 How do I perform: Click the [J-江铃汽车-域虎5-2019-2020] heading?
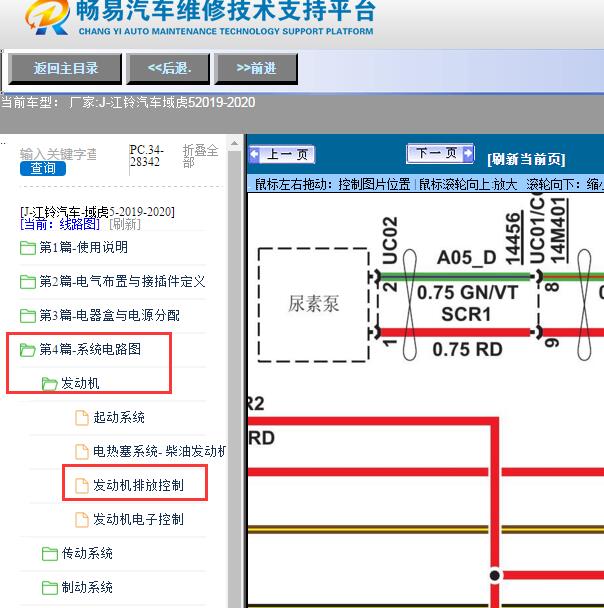(x=97, y=212)
